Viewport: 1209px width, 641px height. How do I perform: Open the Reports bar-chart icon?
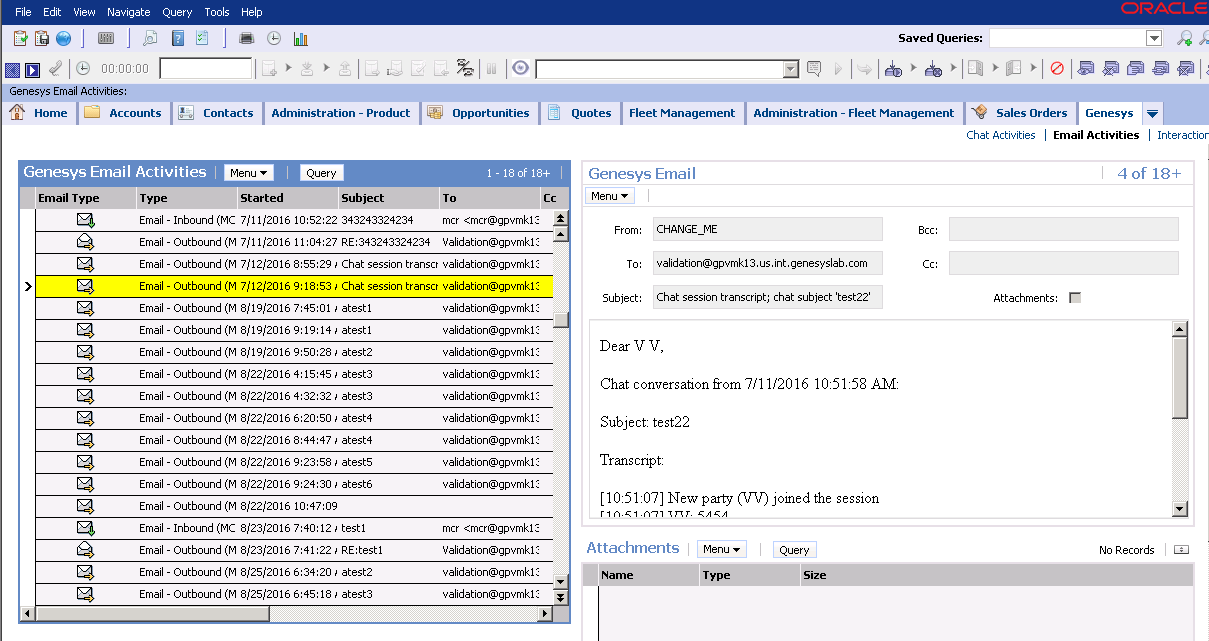pyautogui.click(x=298, y=37)
